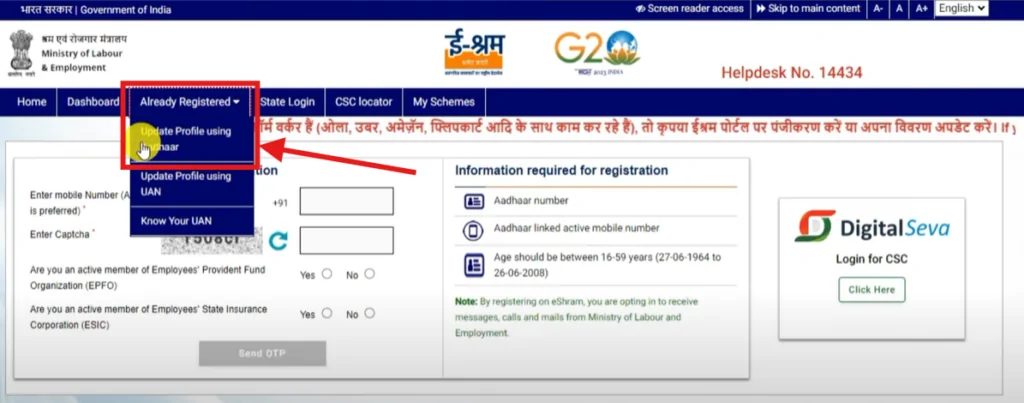The image size is (1024, 403).
Task: Open the CSC locator tab
Action: coord(364,102)
